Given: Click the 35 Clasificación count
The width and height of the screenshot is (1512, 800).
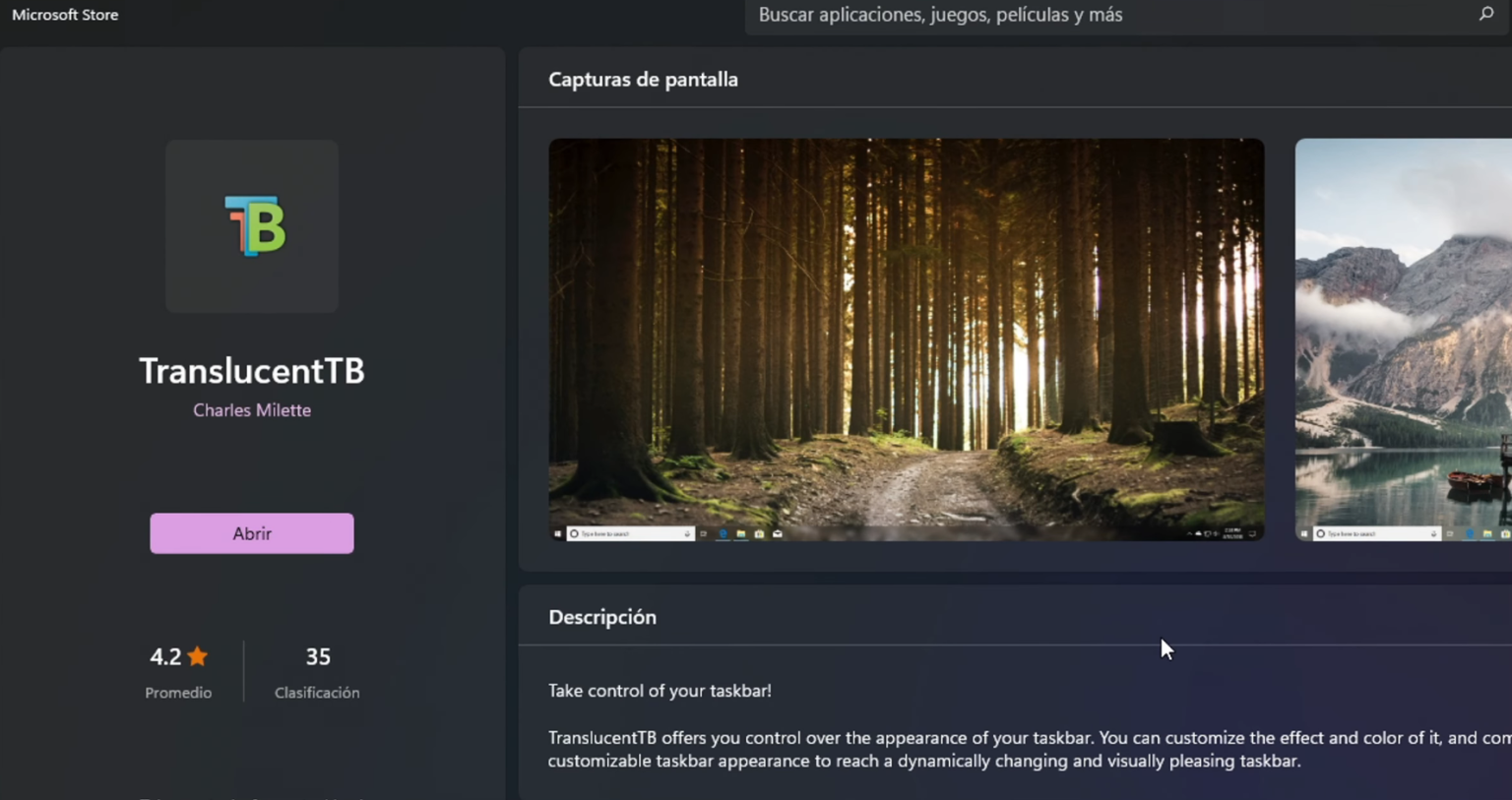Looking at the screenshot, I should pyautogui.click(x=318, y=656).
